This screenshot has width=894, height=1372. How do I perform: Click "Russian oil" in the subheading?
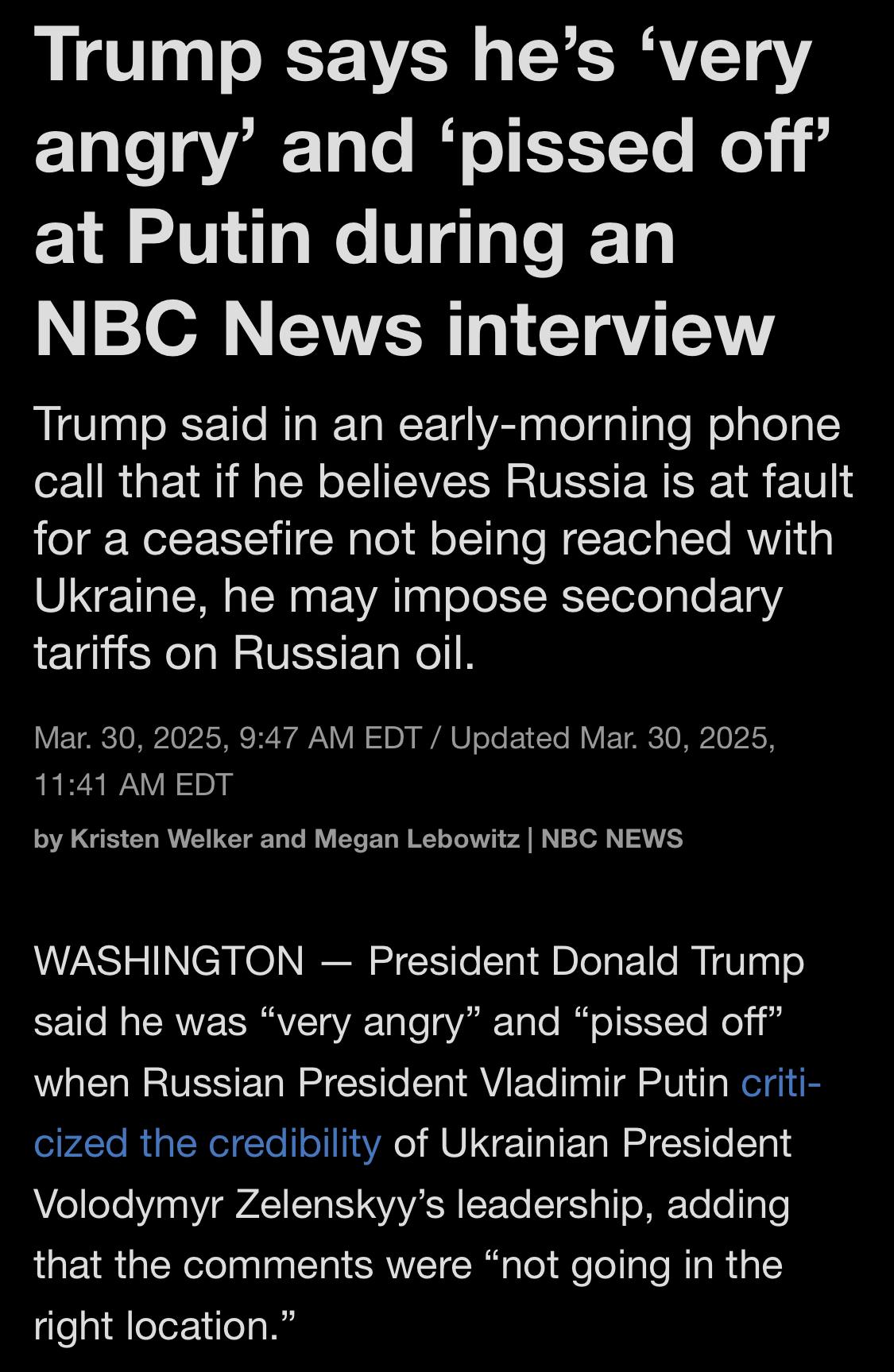point(354,653)
